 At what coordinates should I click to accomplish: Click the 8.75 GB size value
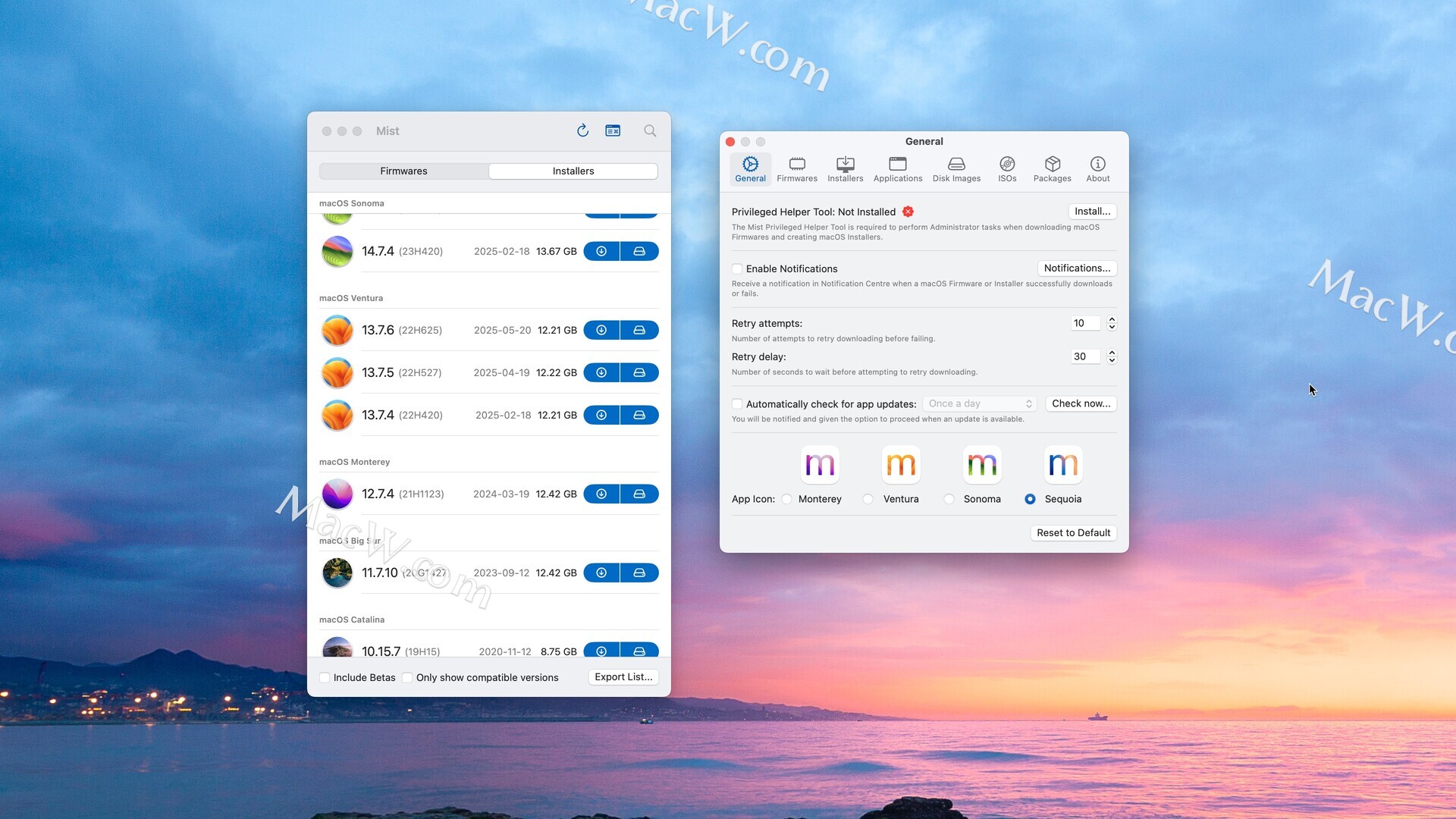pos(558,651)
